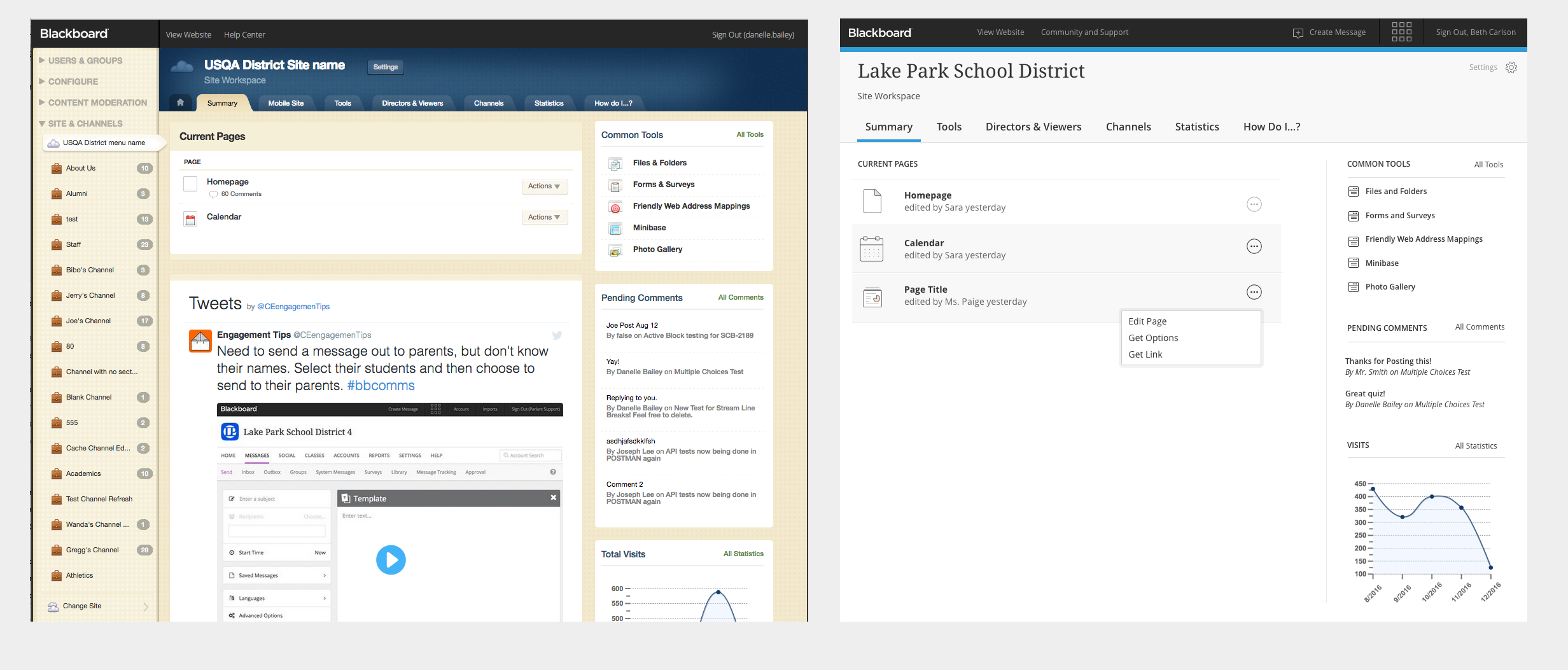This screenshot has height=670, width=1568.
Task: Choose Edit Page from the context menu
Action: [1147, 321]
